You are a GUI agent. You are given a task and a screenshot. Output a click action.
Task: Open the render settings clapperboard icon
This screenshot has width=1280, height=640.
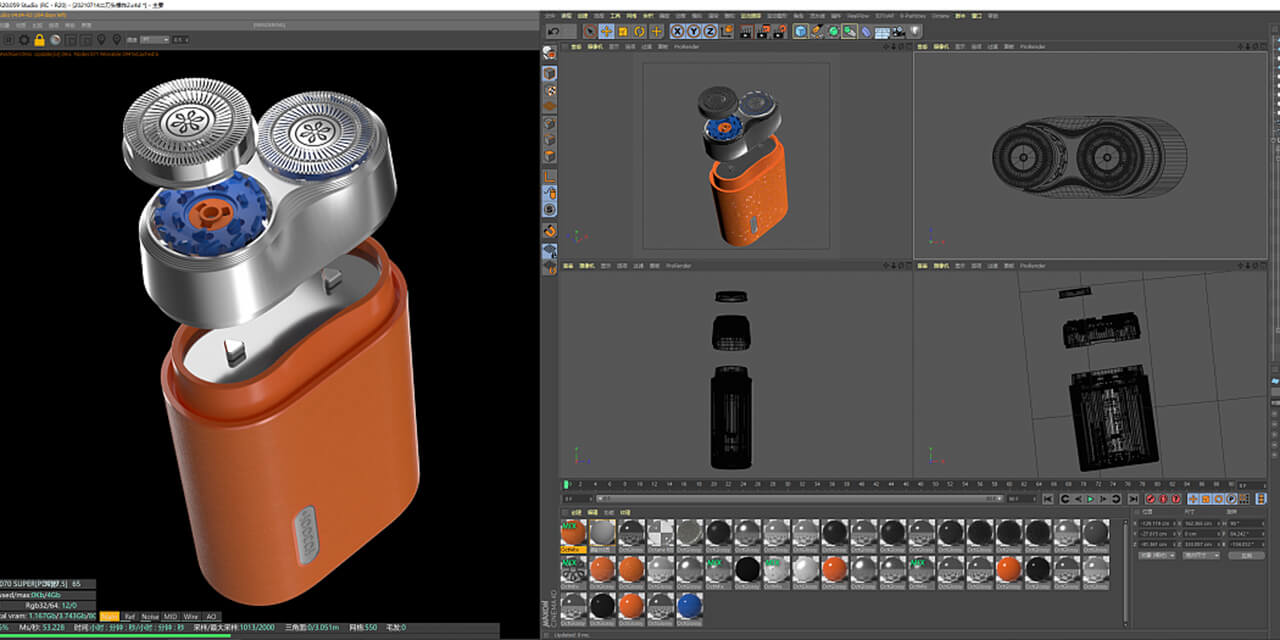pyautogui.click(x=779, y=31)
